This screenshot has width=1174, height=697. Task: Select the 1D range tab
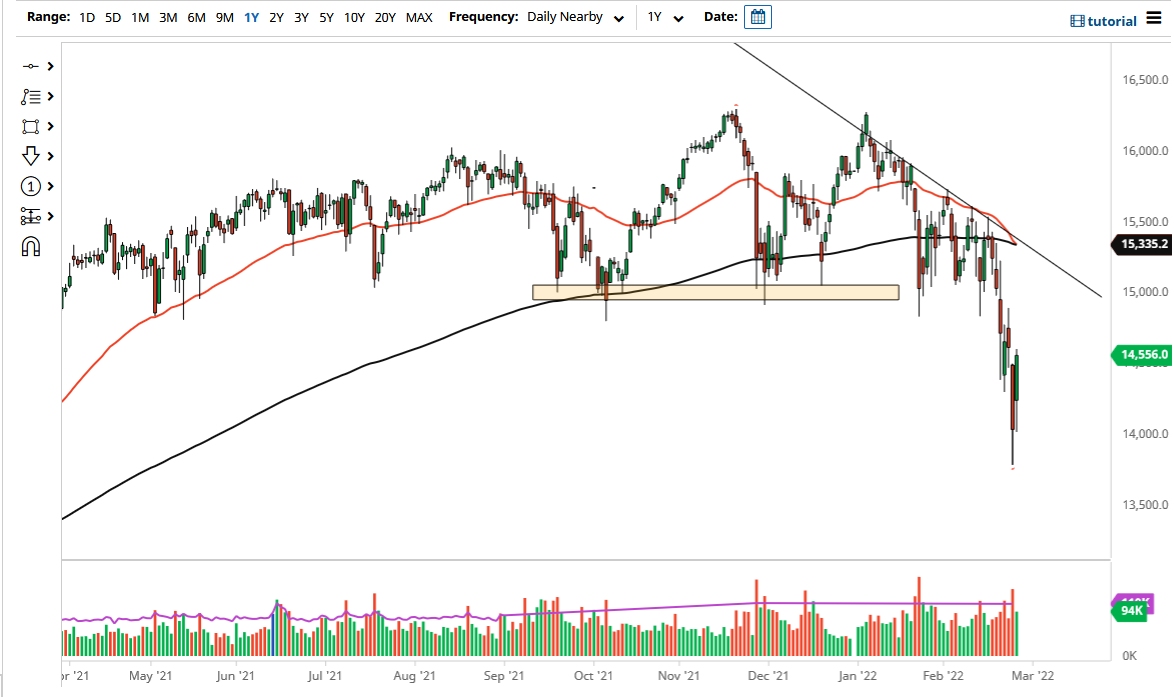click(x=86, y=17)
